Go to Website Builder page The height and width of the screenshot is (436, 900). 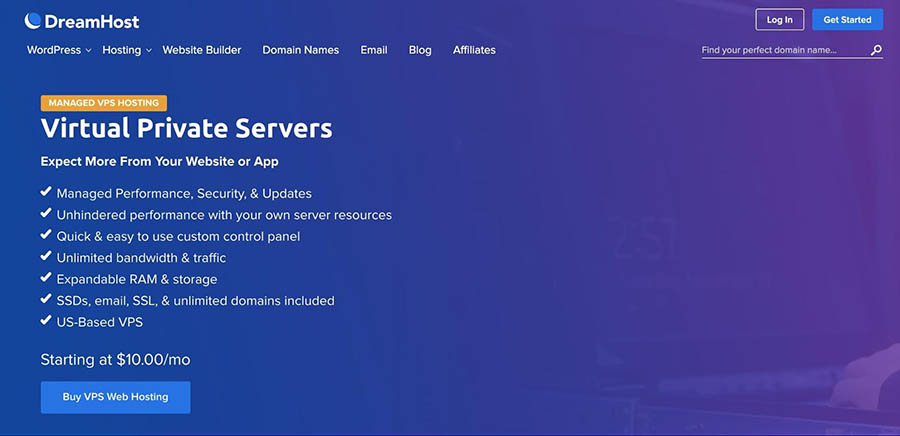click(x=201, y=50)
